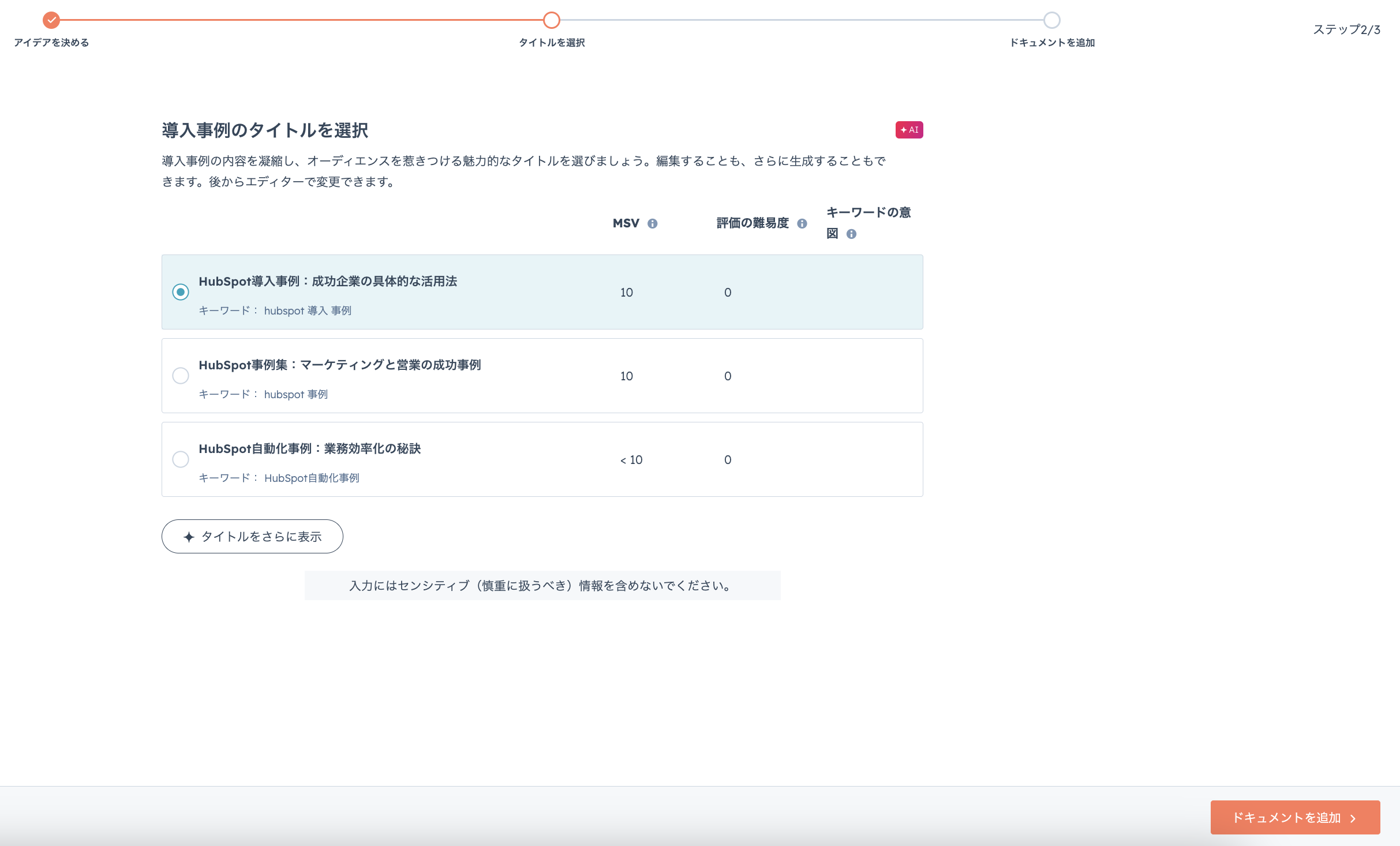Click the タイトルを選択 step label
Image resolution: width=1400 pixels, height=846 pixels.
pyautogui.click(x=552, y=43)
